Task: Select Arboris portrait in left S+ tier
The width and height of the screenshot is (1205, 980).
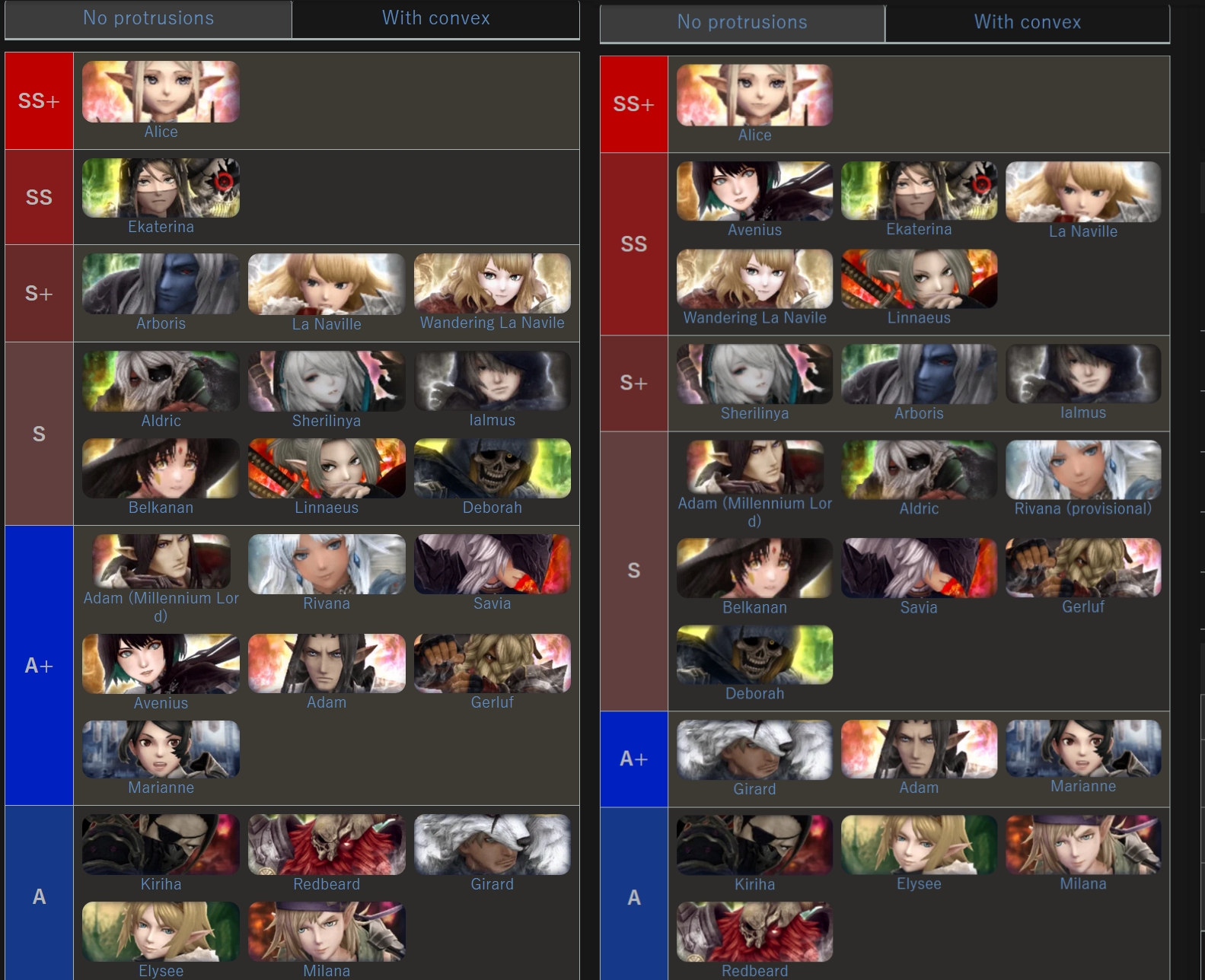Action: coord(161,284)
